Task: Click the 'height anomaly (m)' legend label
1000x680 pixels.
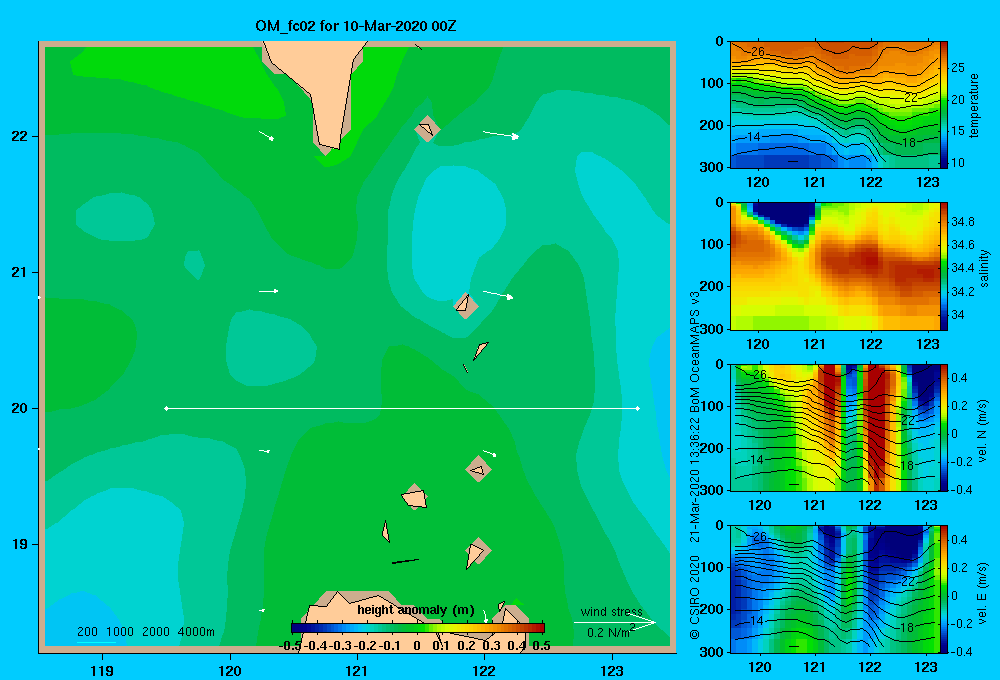Action: click(416, 610)
